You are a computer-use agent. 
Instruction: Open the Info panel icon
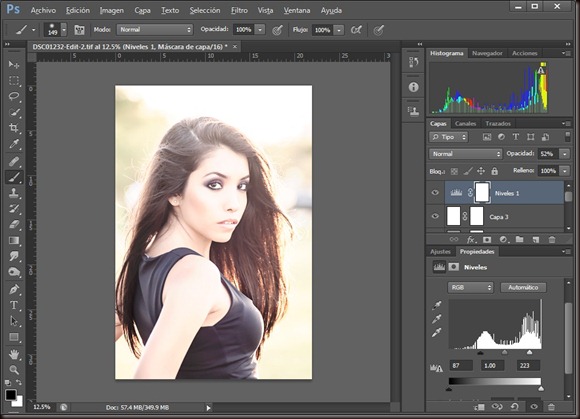coord(414,87)
